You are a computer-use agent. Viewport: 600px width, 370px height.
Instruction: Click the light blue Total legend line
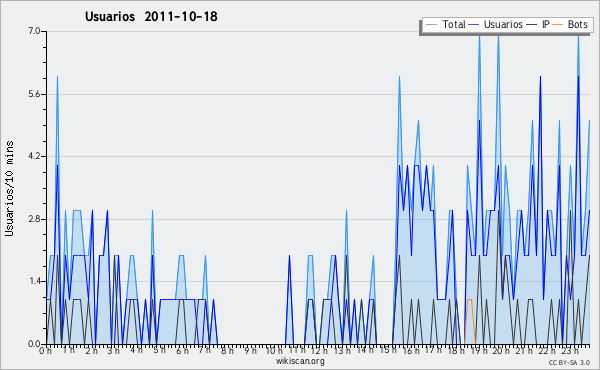coord(432,25)
